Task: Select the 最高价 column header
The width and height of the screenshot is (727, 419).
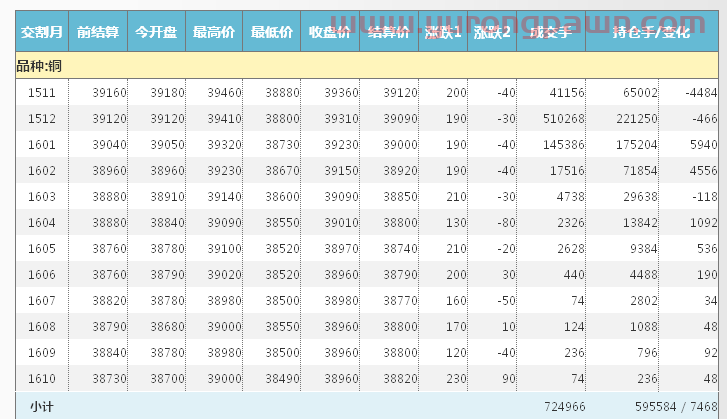Action: pyautogui.click(x=214, y=33)
